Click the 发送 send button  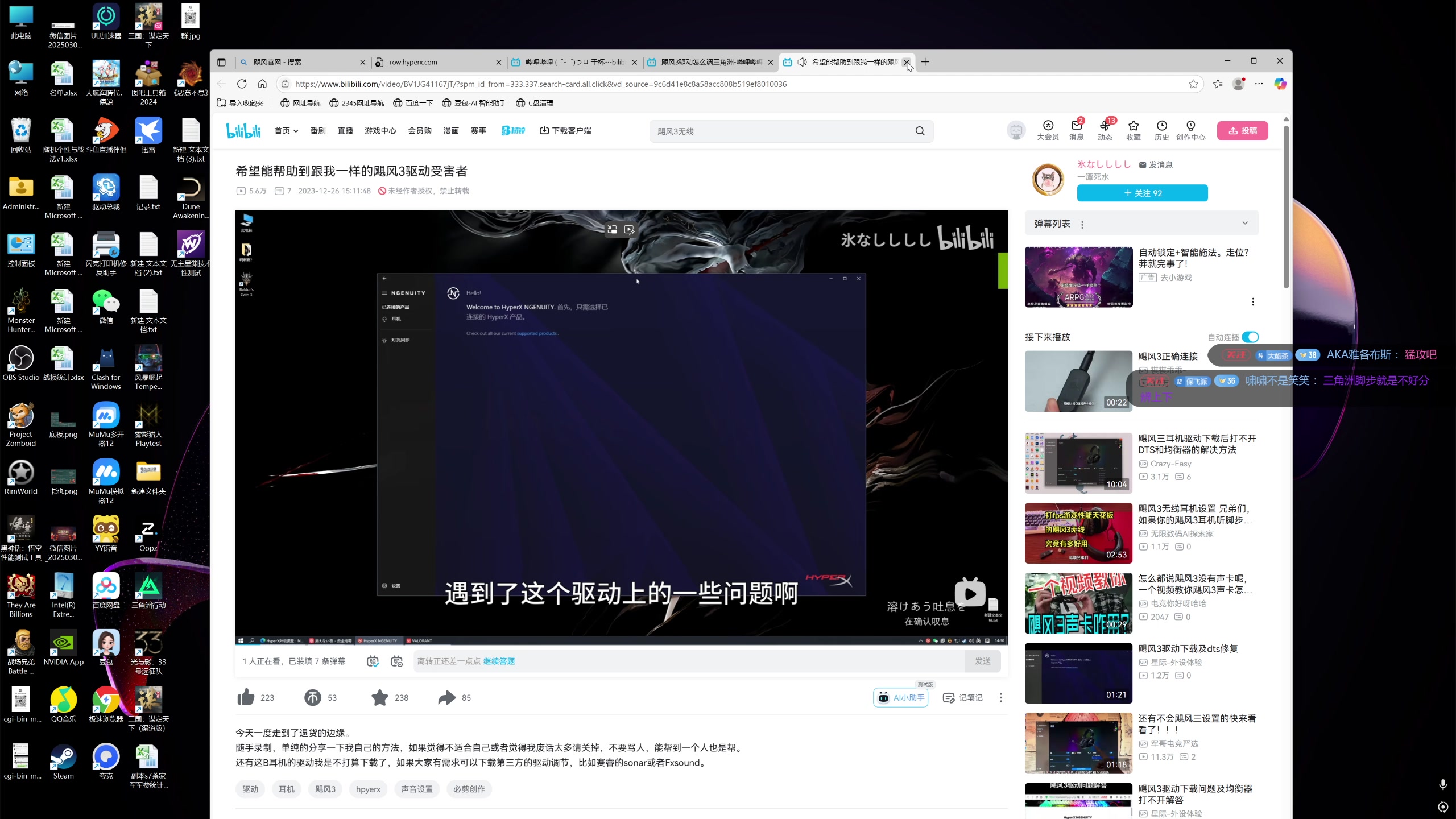pyautogui.click(x=983, y=661)
